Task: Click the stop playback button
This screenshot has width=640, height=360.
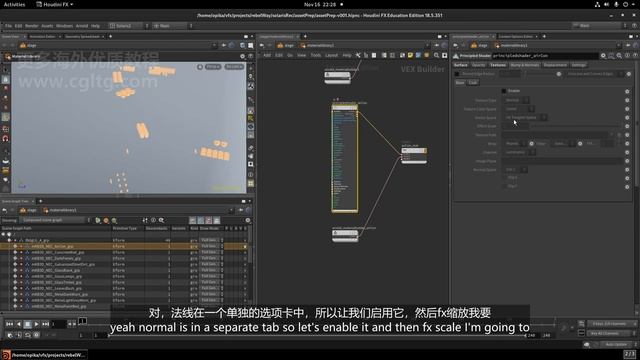Action: click(28, 324)
